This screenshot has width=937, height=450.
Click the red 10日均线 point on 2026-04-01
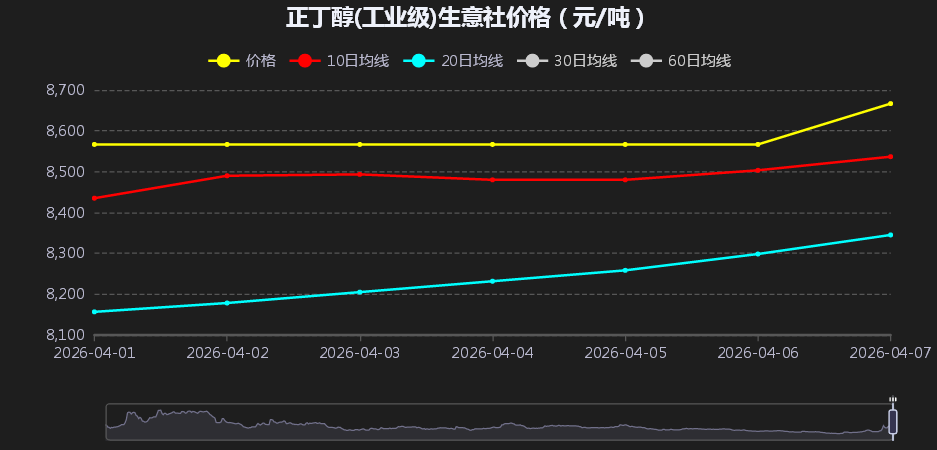(95, 198)
